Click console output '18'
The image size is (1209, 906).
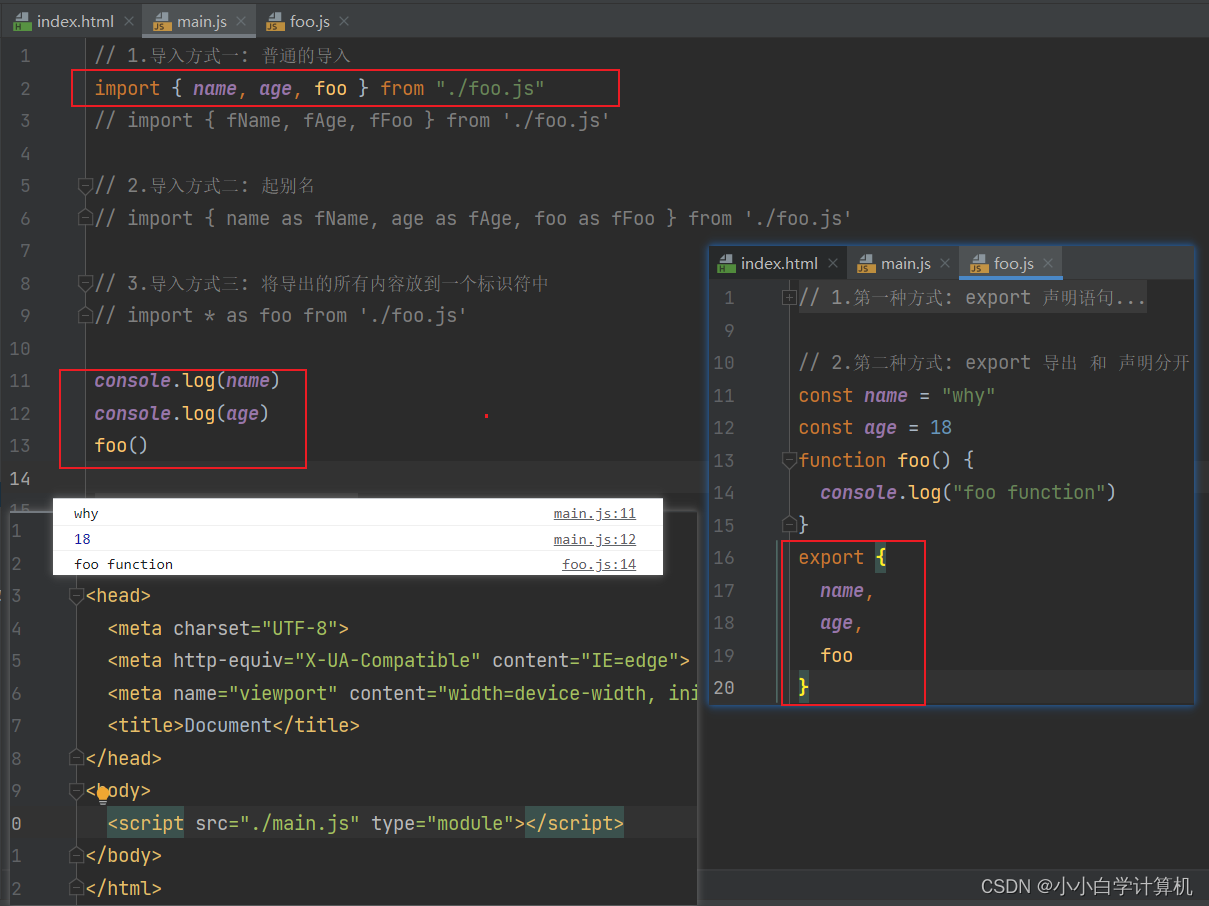coord(82,539)
